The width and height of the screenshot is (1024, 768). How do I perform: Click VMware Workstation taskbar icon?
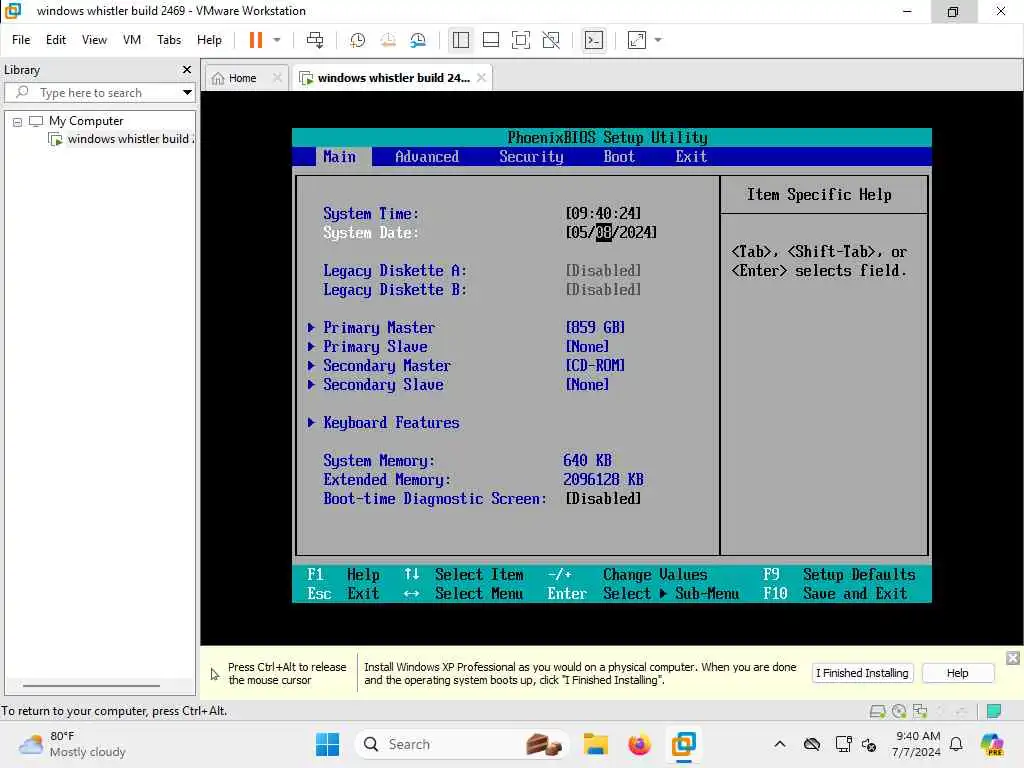683,744
